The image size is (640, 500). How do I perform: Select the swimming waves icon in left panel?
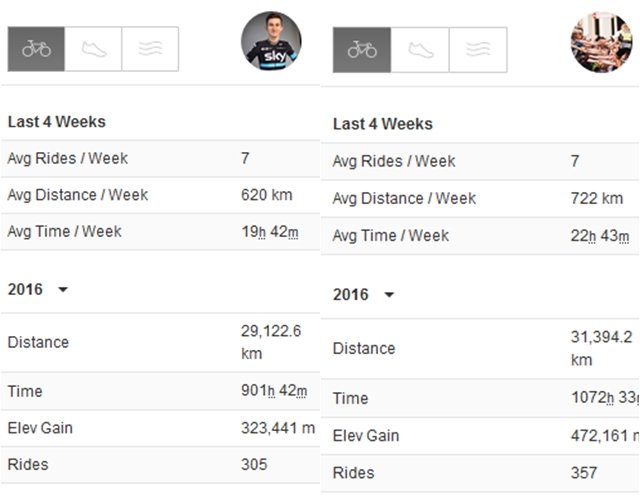pyautogui.click(x=150, y=49)
